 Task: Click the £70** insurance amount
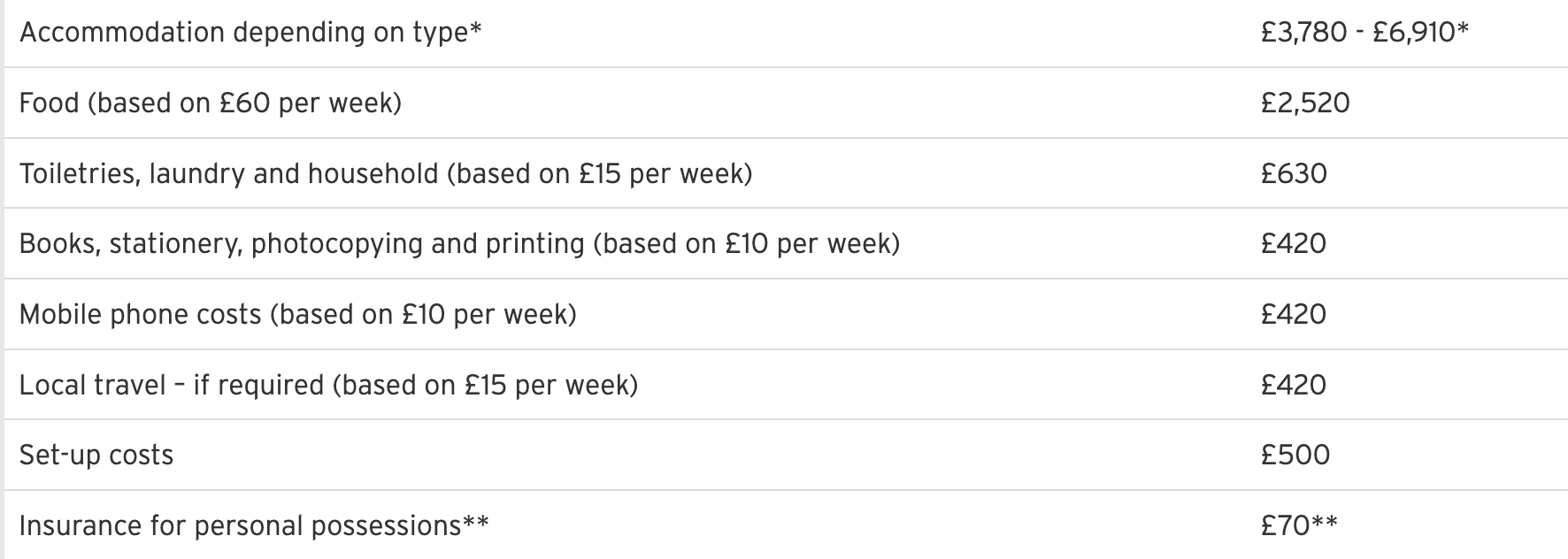[1299, 525]
